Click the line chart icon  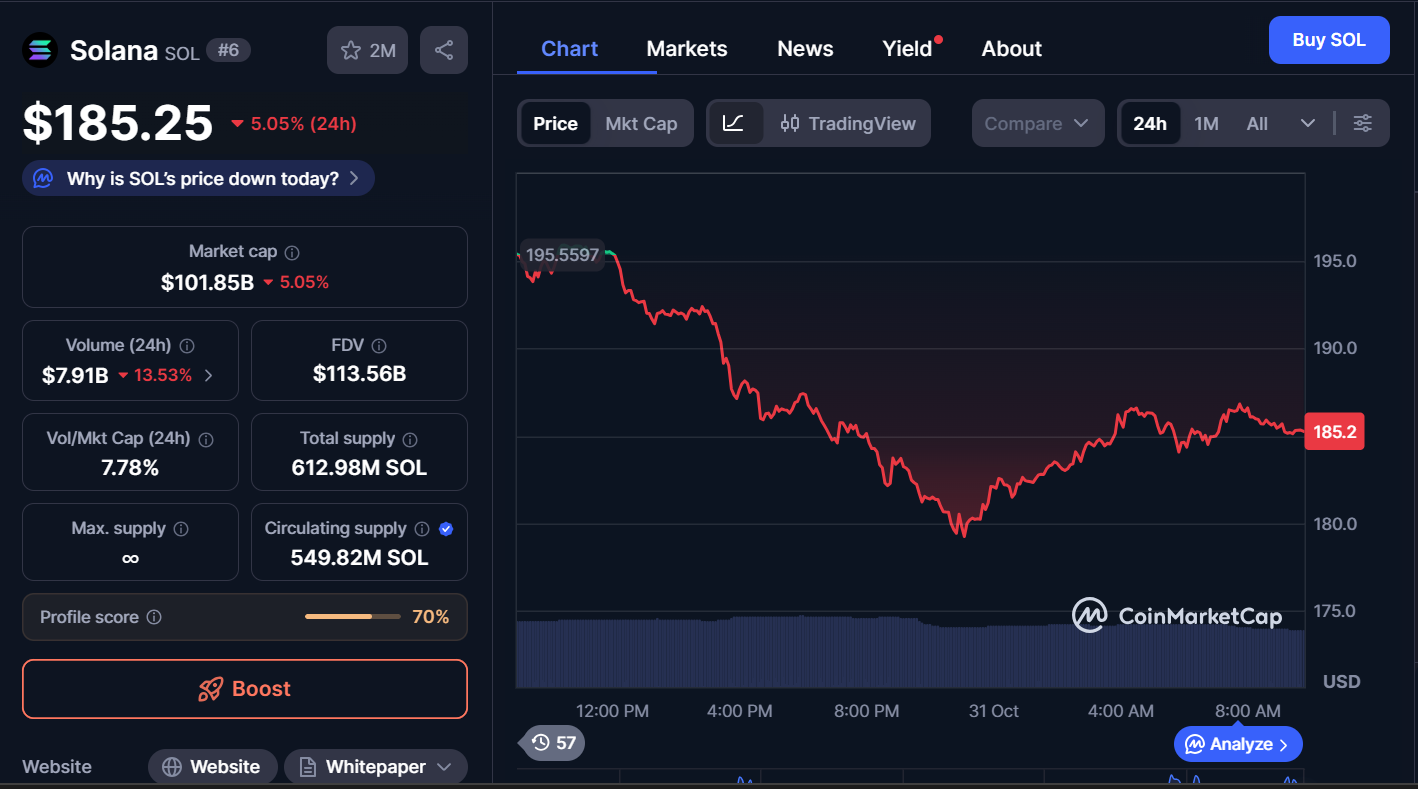(734, 123)
